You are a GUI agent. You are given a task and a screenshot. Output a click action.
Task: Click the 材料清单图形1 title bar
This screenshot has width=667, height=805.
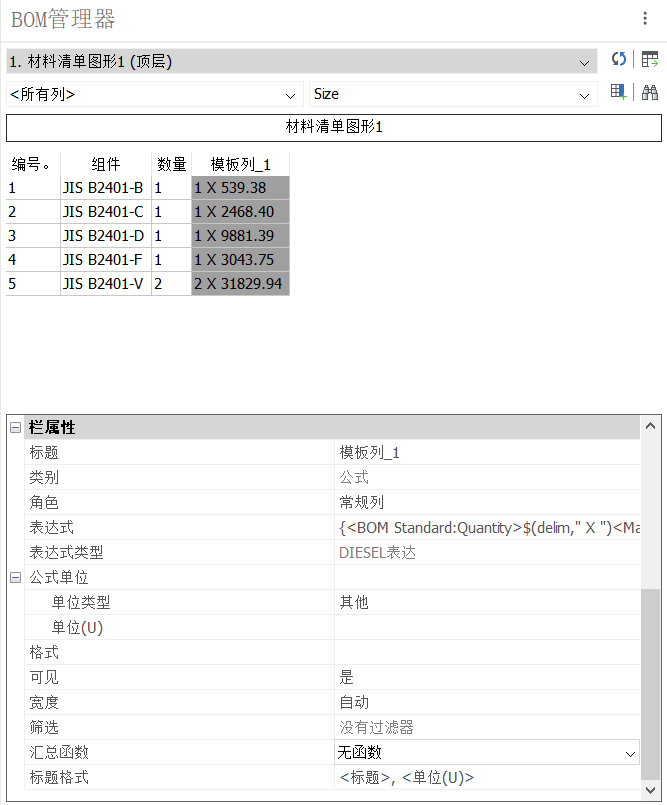click(x=334, y=127)
